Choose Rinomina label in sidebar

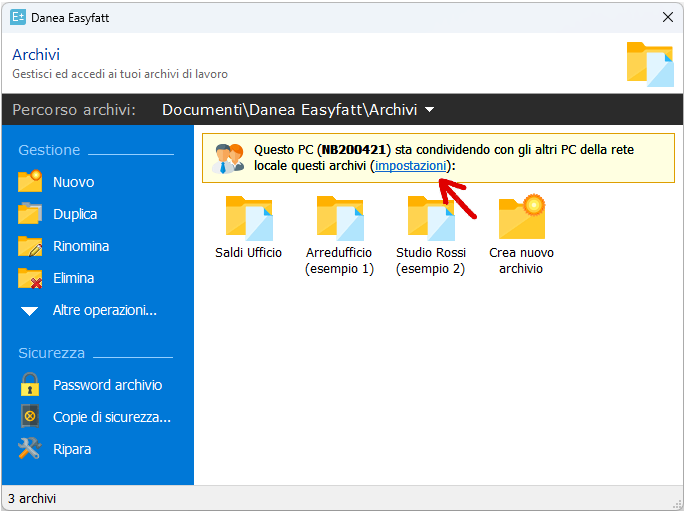coord(81,246)
